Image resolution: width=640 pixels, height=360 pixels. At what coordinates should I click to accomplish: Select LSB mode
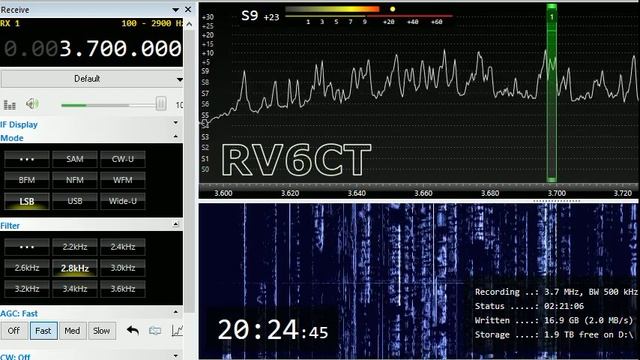[x=27, y=201]
